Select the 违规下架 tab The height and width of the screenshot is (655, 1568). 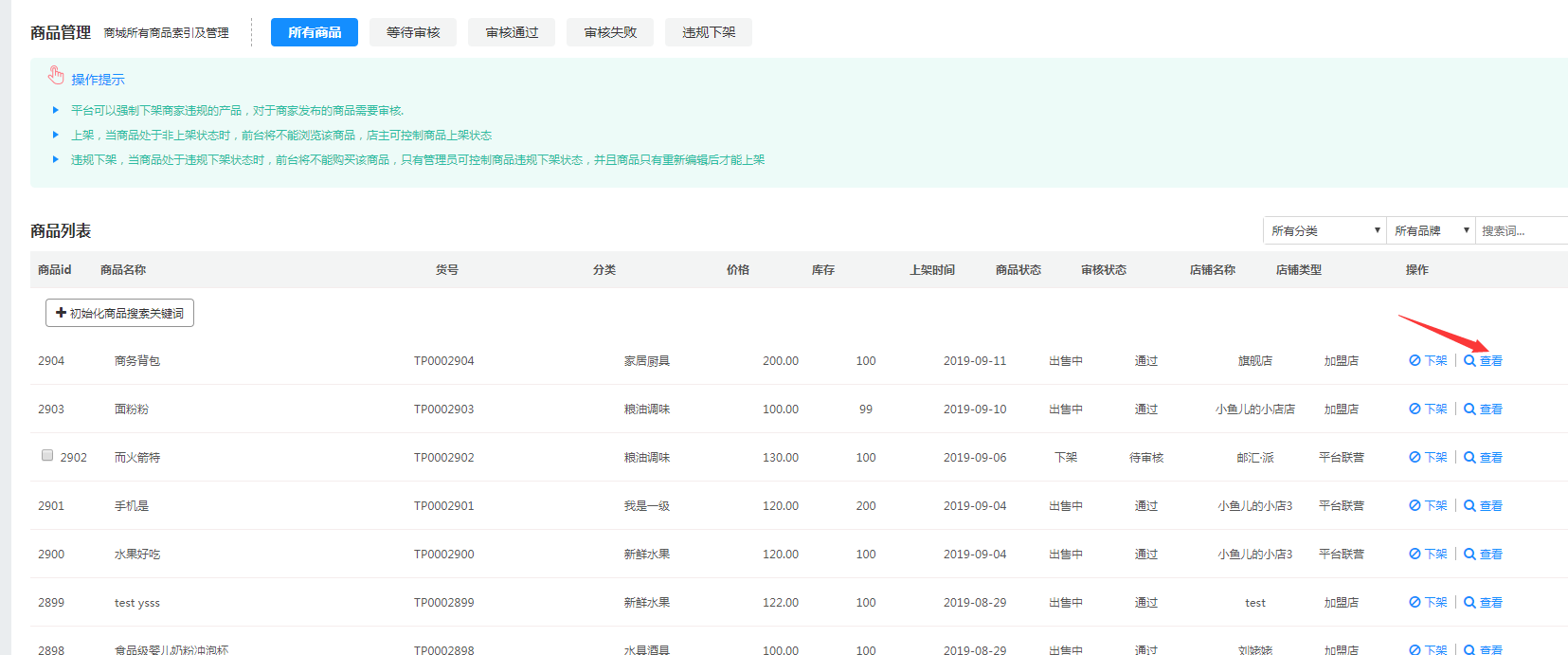click(709, 32)
